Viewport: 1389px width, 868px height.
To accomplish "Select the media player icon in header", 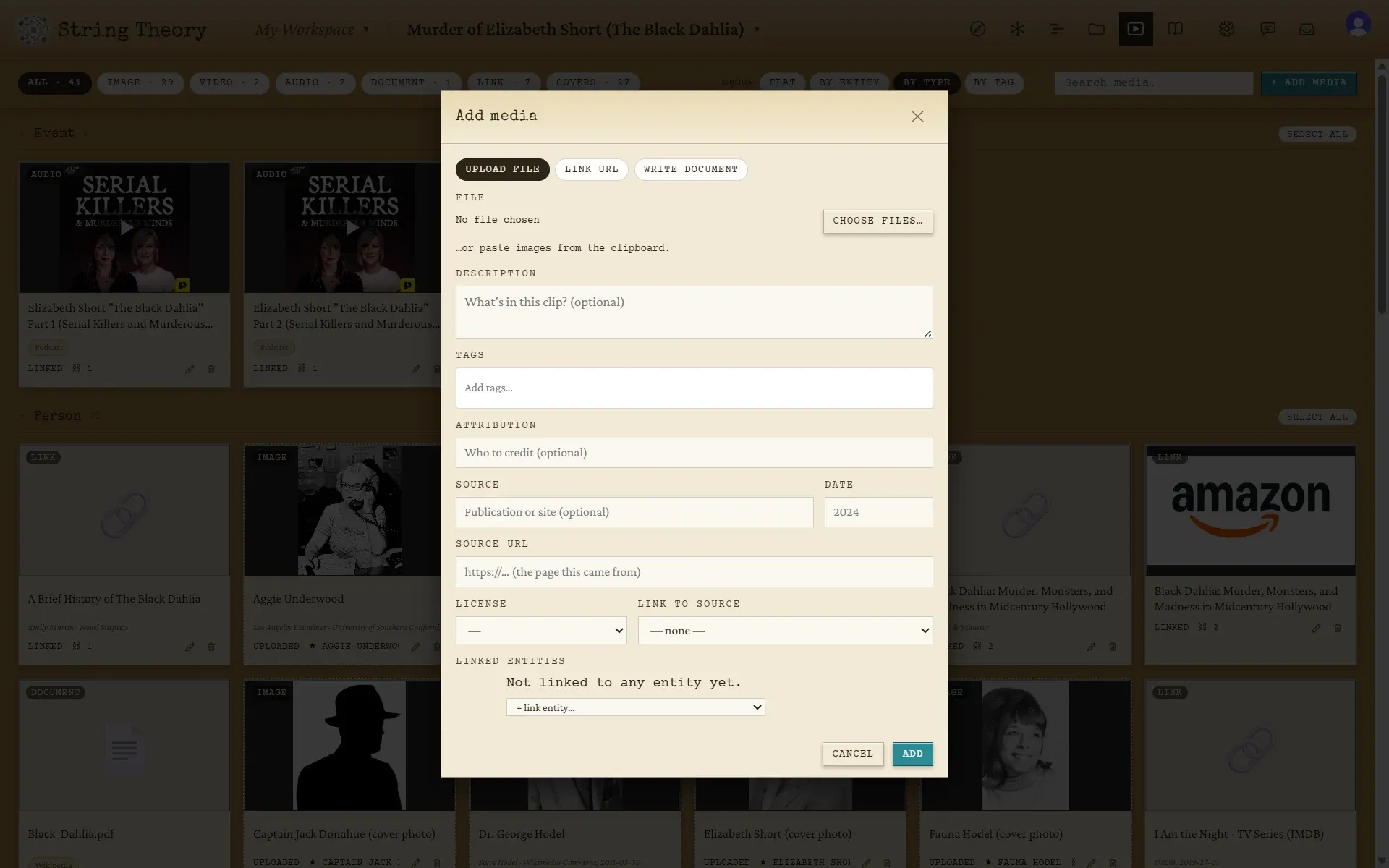I will [1136, 29].
